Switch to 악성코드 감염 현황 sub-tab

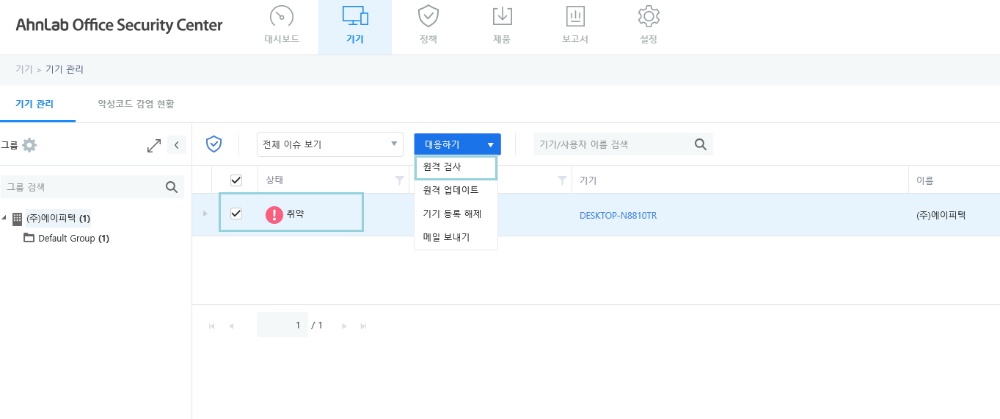[136, 104]
